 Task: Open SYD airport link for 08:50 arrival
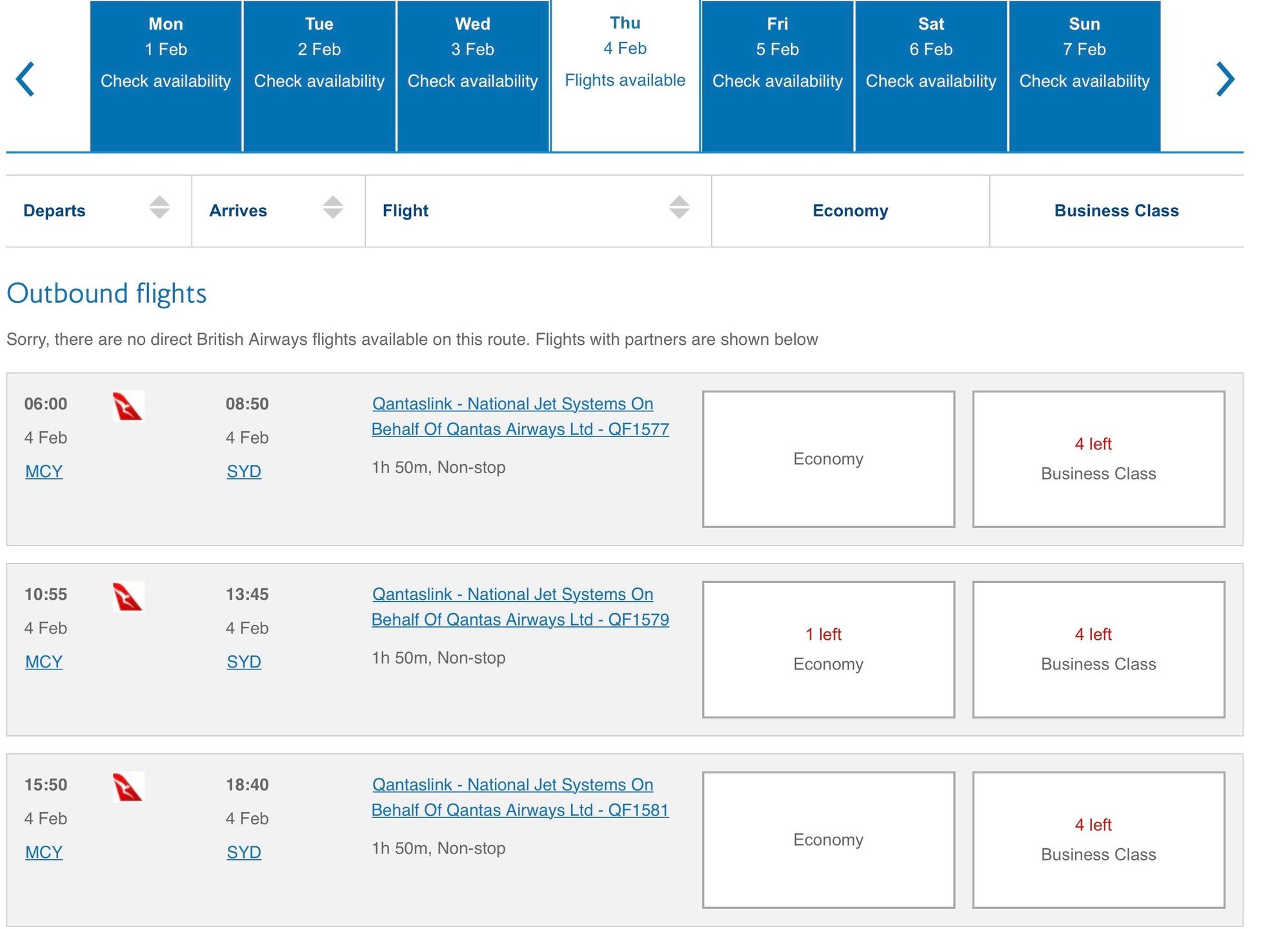tap(244, 471)
